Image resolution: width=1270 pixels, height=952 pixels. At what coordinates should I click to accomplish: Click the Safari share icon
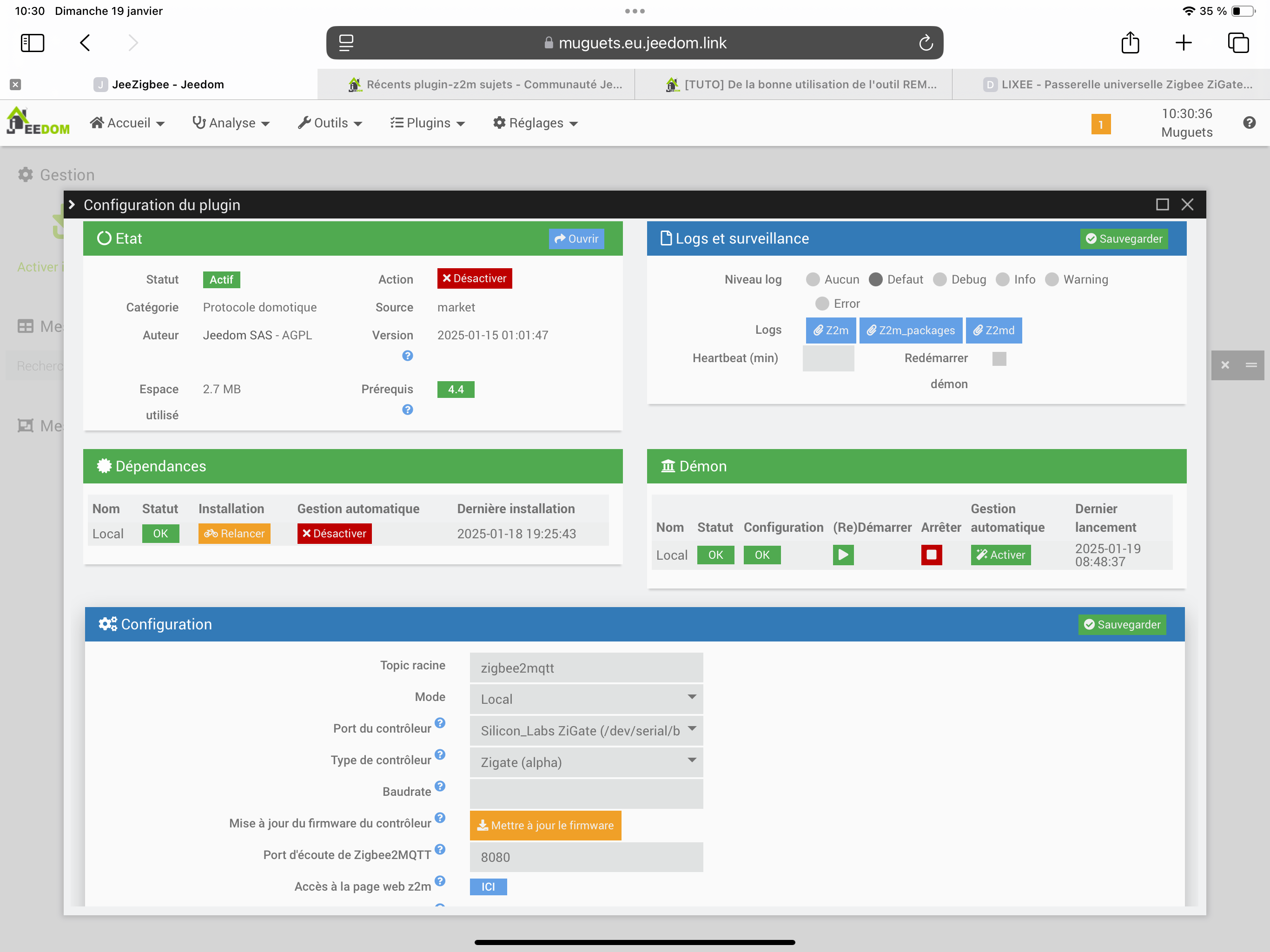coord(1130,42)
